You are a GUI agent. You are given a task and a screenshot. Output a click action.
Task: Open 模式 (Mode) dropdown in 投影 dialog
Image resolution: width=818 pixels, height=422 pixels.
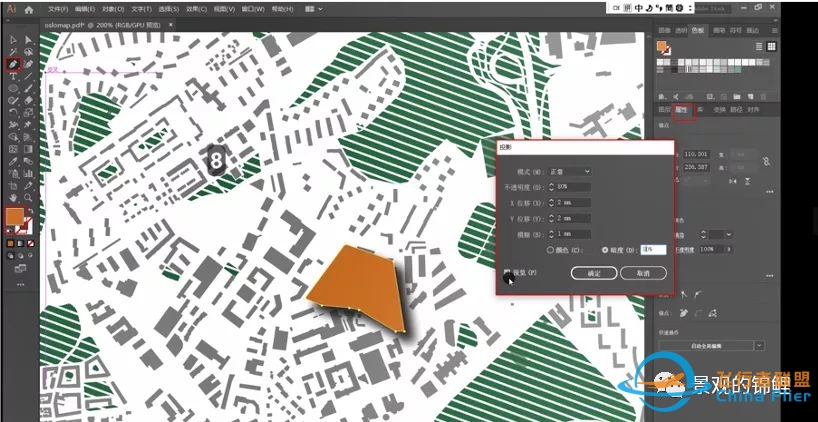[570, 172]
